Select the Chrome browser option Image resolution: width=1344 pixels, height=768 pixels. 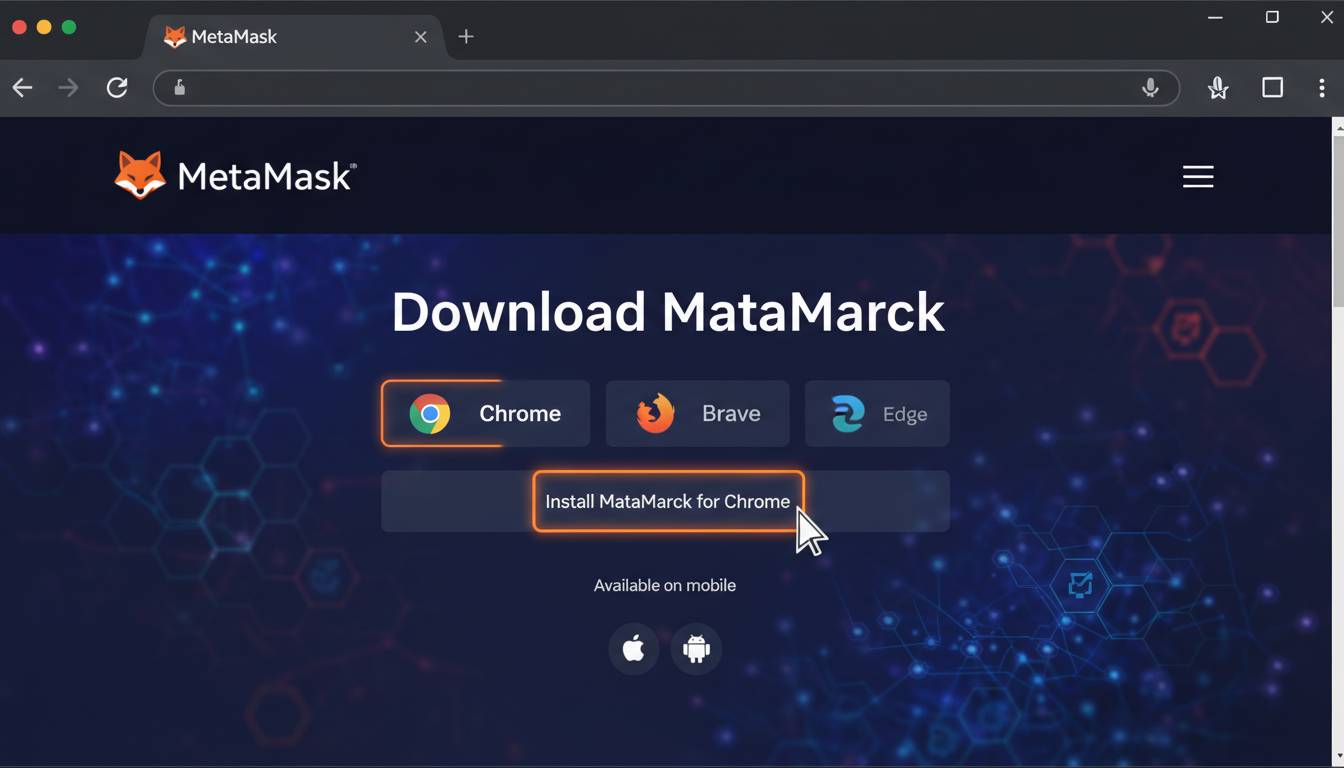(485, 413)
